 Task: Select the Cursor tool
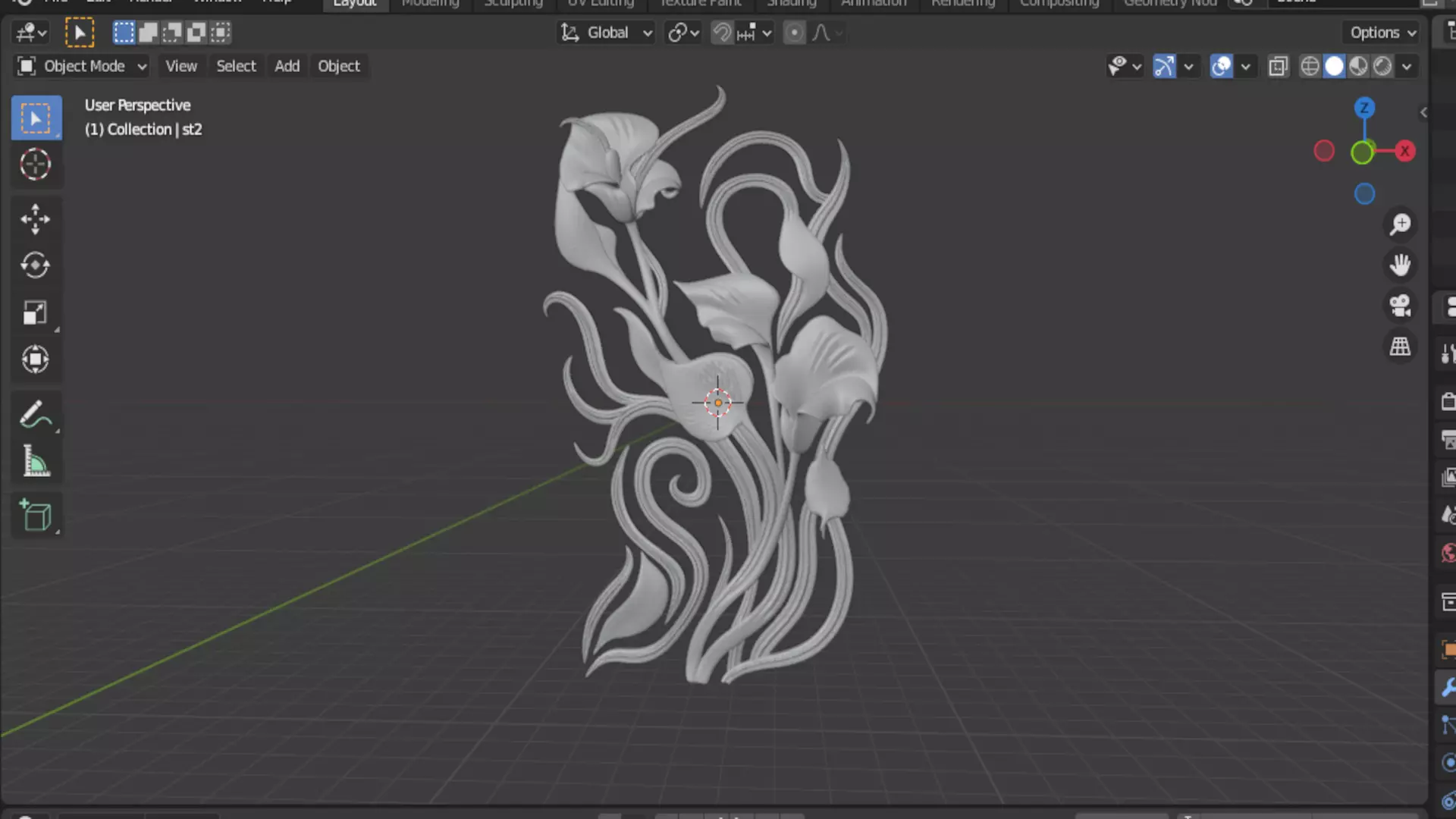[x=36, y=165]
